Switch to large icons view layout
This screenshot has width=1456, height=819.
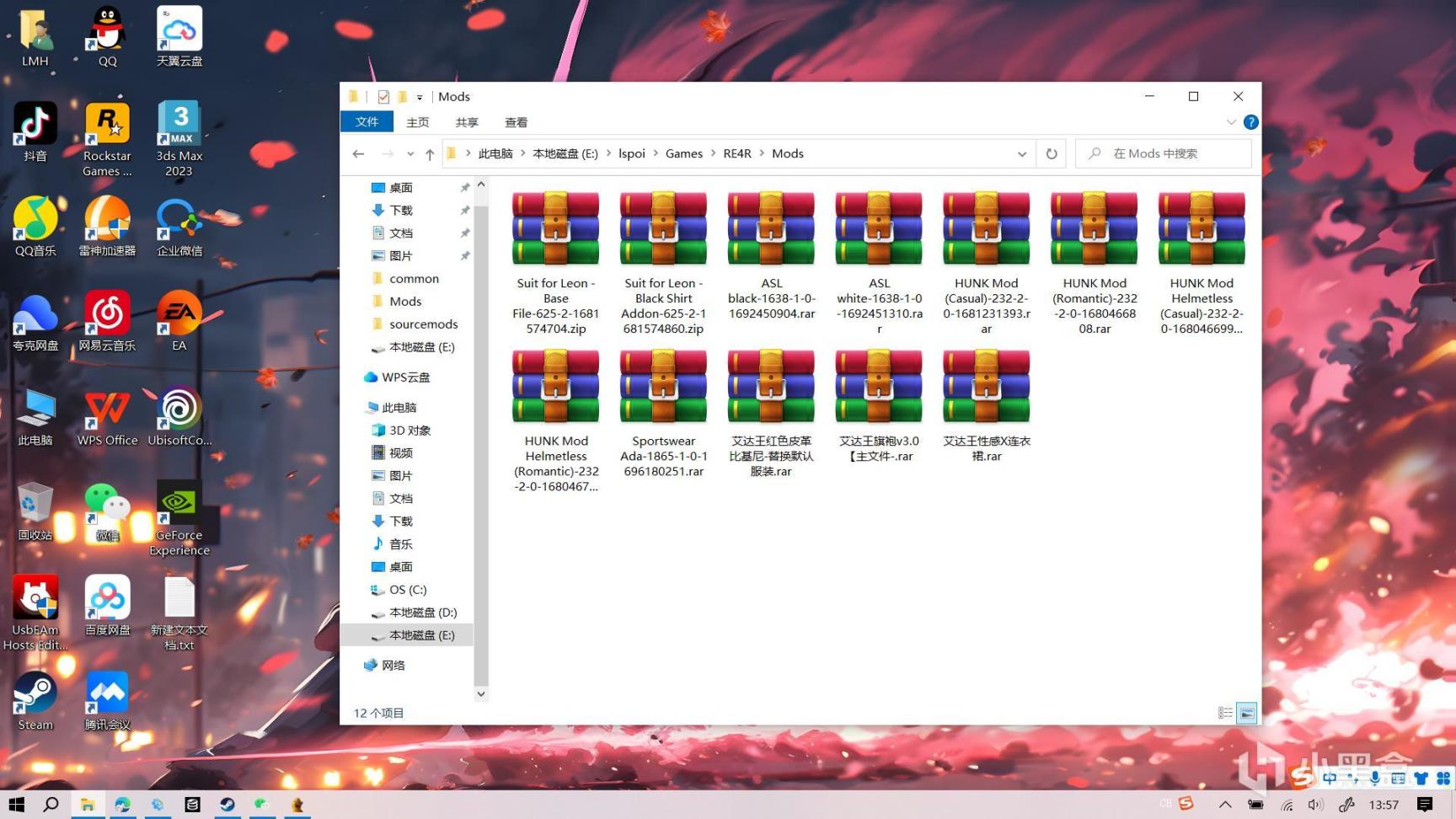(x=1247, y=713)
